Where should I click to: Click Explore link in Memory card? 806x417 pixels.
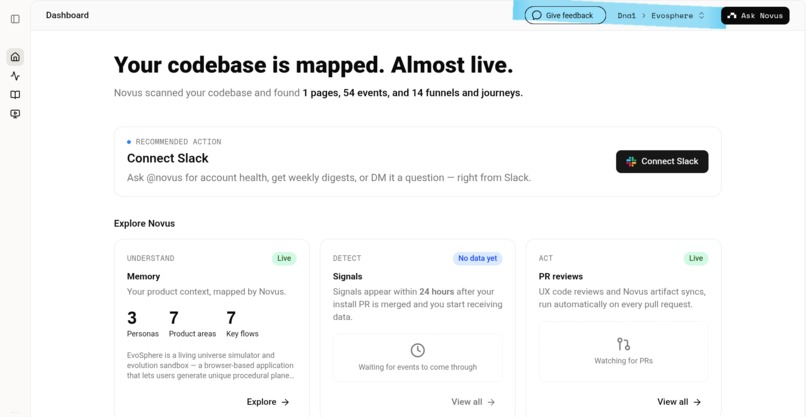[268, 402]
